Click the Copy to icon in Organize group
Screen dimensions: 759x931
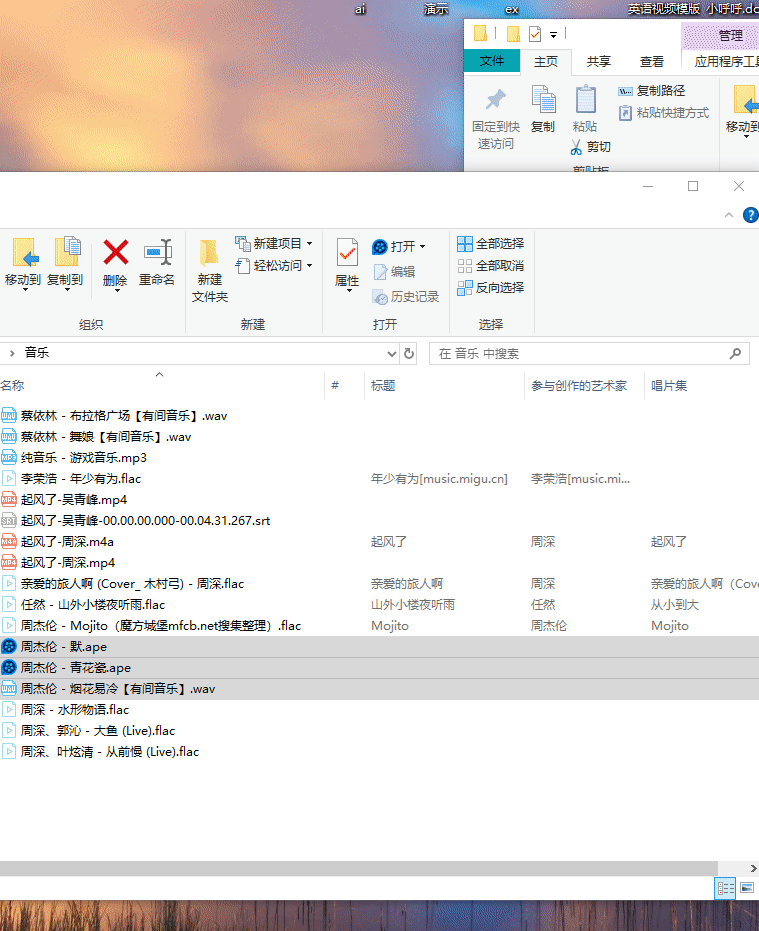tap(67, 252)
